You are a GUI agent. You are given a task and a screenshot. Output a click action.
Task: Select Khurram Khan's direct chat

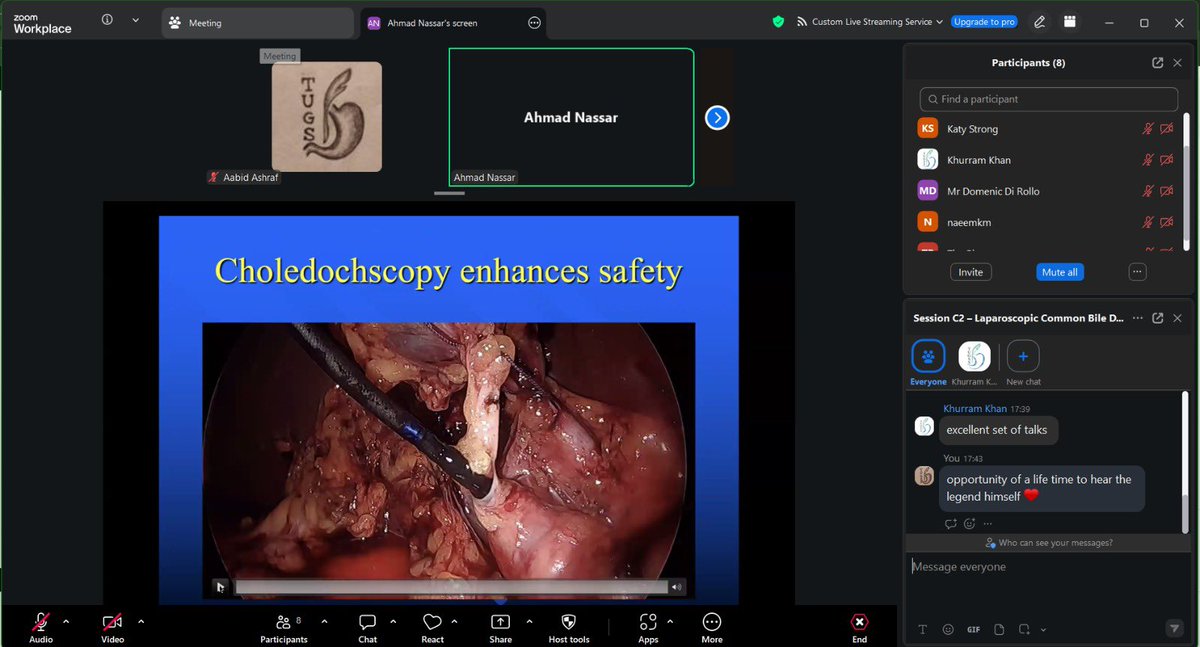pyautogui.click(x=974, y=363)
